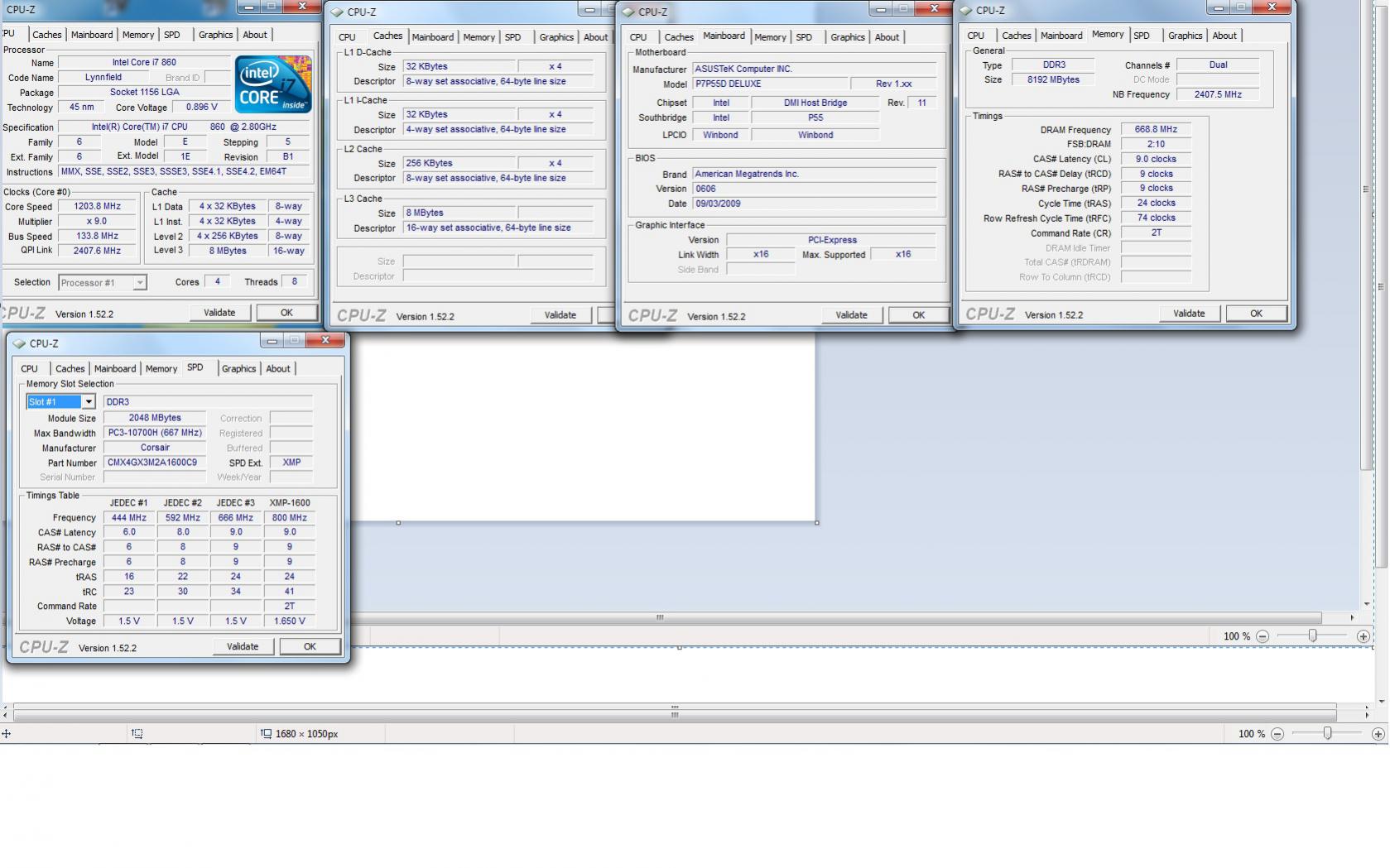This screenshot has height=868, width=1390.
Task: Click the graphic interface version "PCI-Express"
Action: click(832, 240)
